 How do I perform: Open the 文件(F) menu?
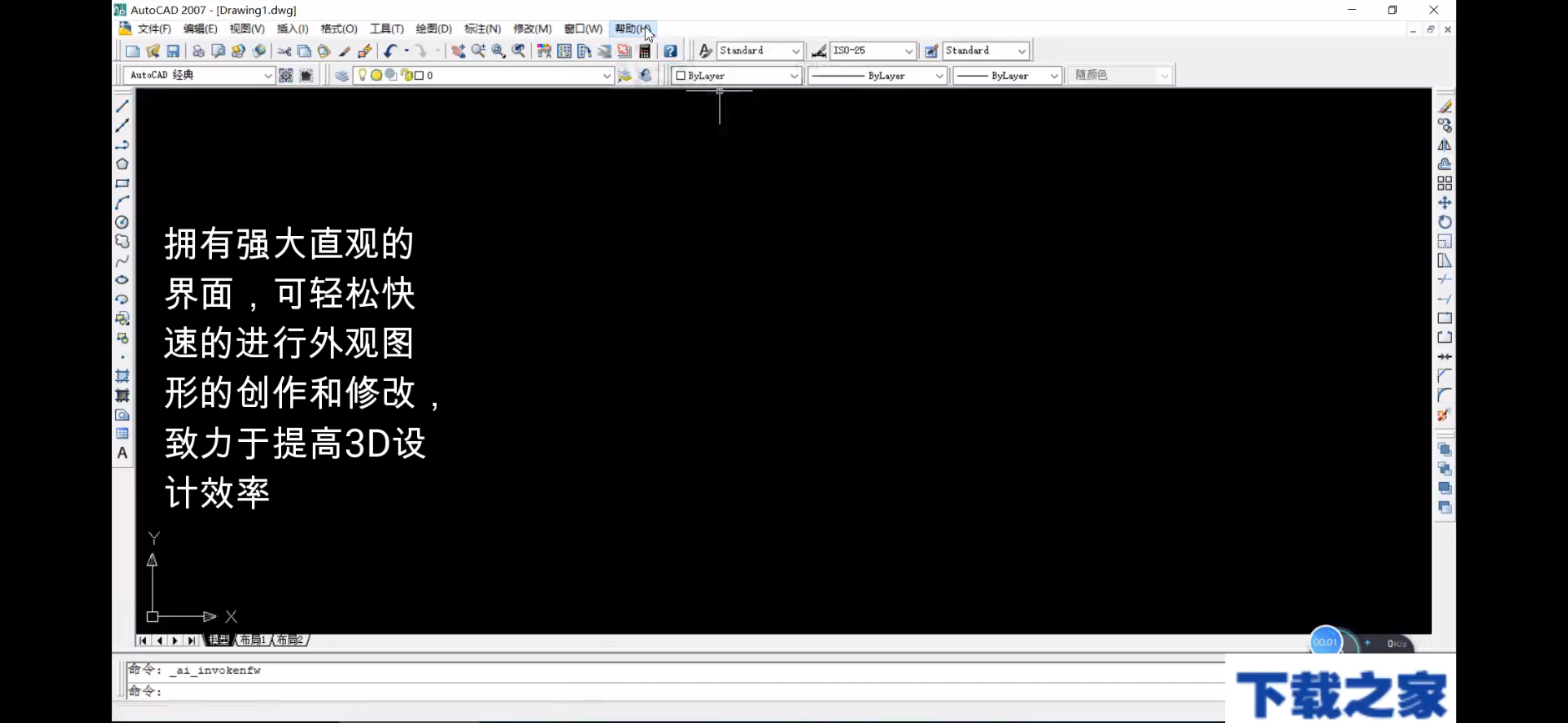[x=154, y=28]
